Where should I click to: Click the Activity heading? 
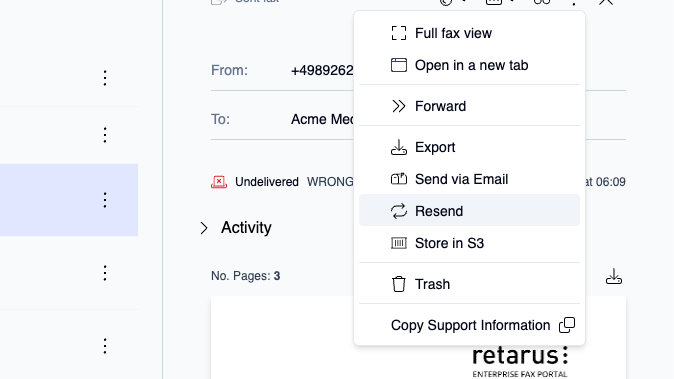246,227
